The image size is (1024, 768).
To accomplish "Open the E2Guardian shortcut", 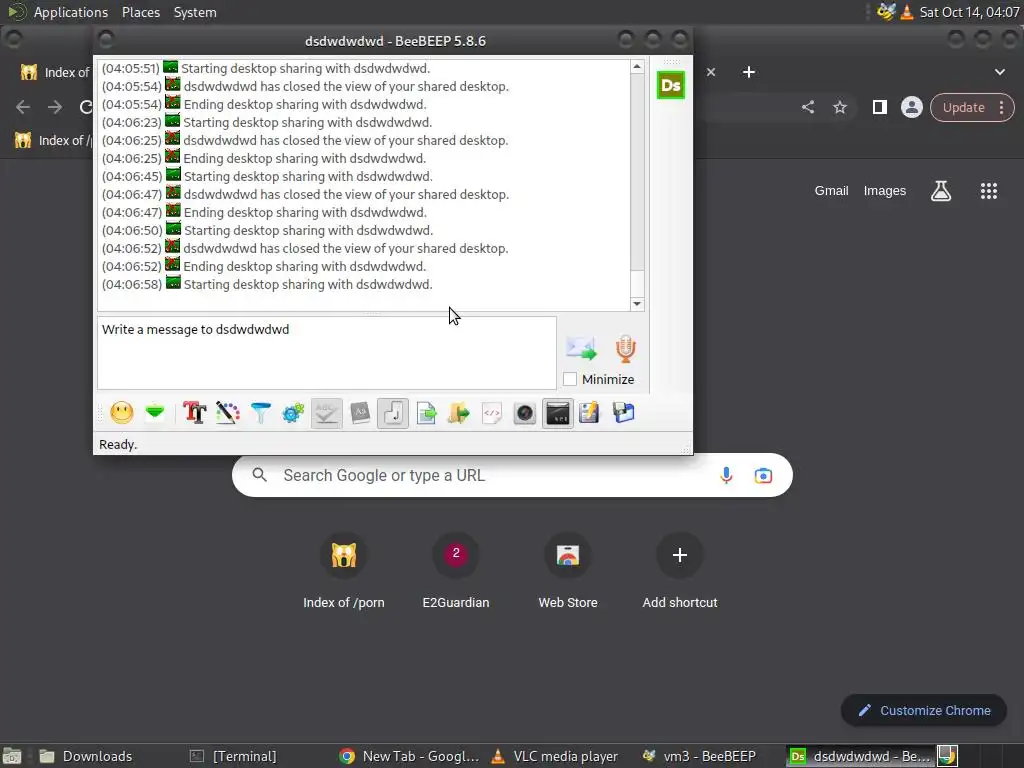I will 456,571.
